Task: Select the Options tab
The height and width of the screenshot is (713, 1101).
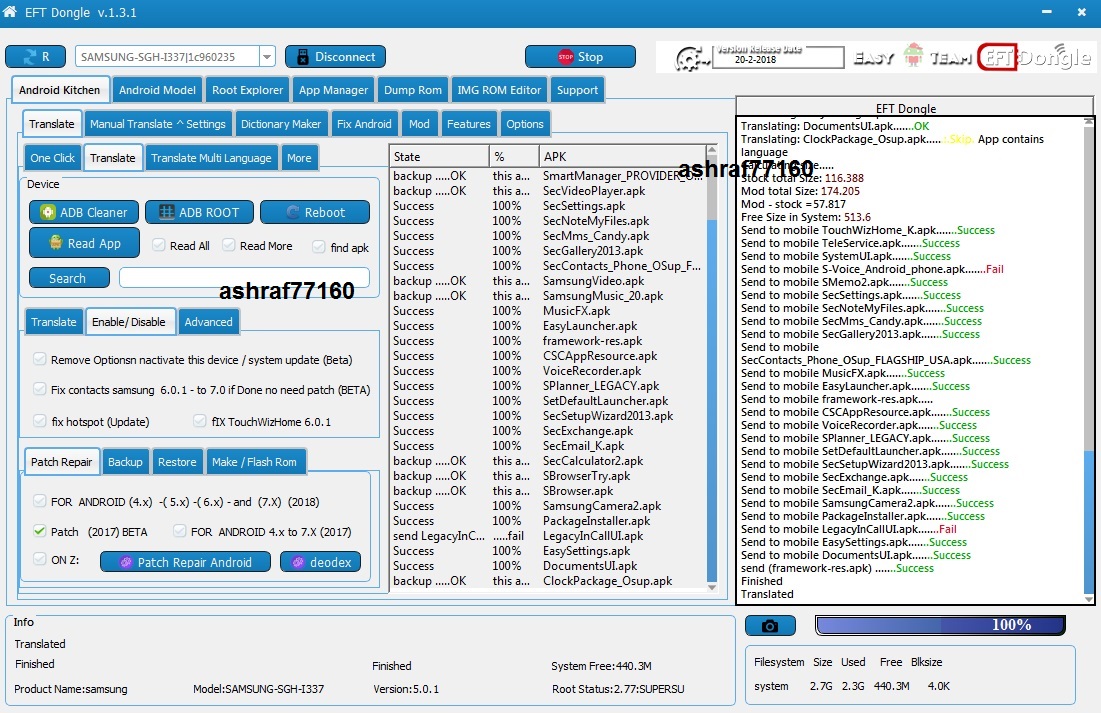Action: coord(525,124)
